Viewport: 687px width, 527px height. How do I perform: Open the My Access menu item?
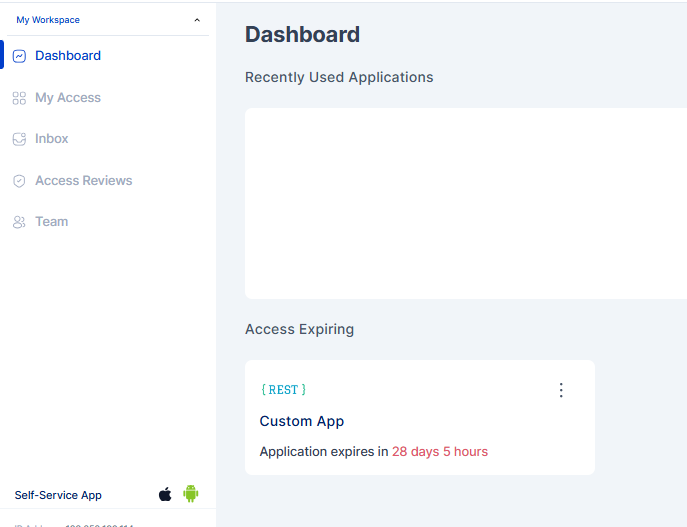(68, 98)
